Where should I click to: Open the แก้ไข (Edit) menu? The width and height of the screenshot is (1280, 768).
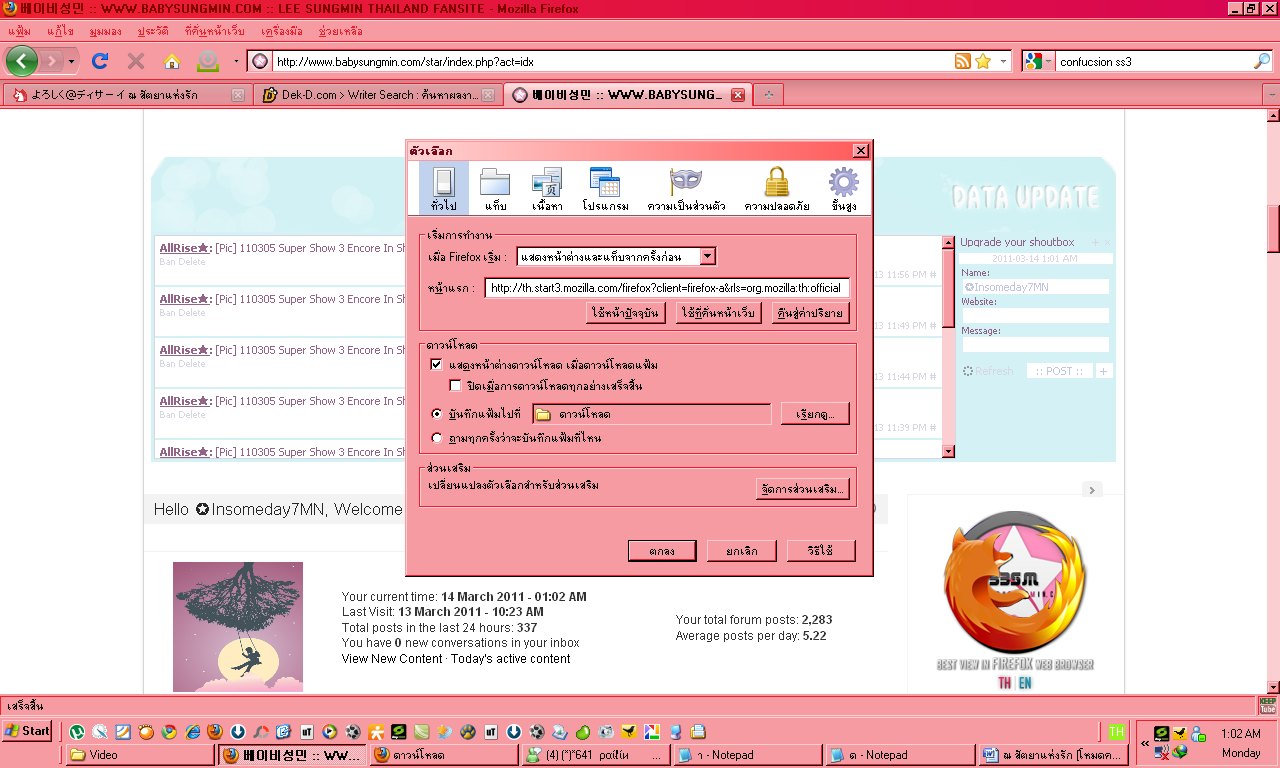pos(59,31)
